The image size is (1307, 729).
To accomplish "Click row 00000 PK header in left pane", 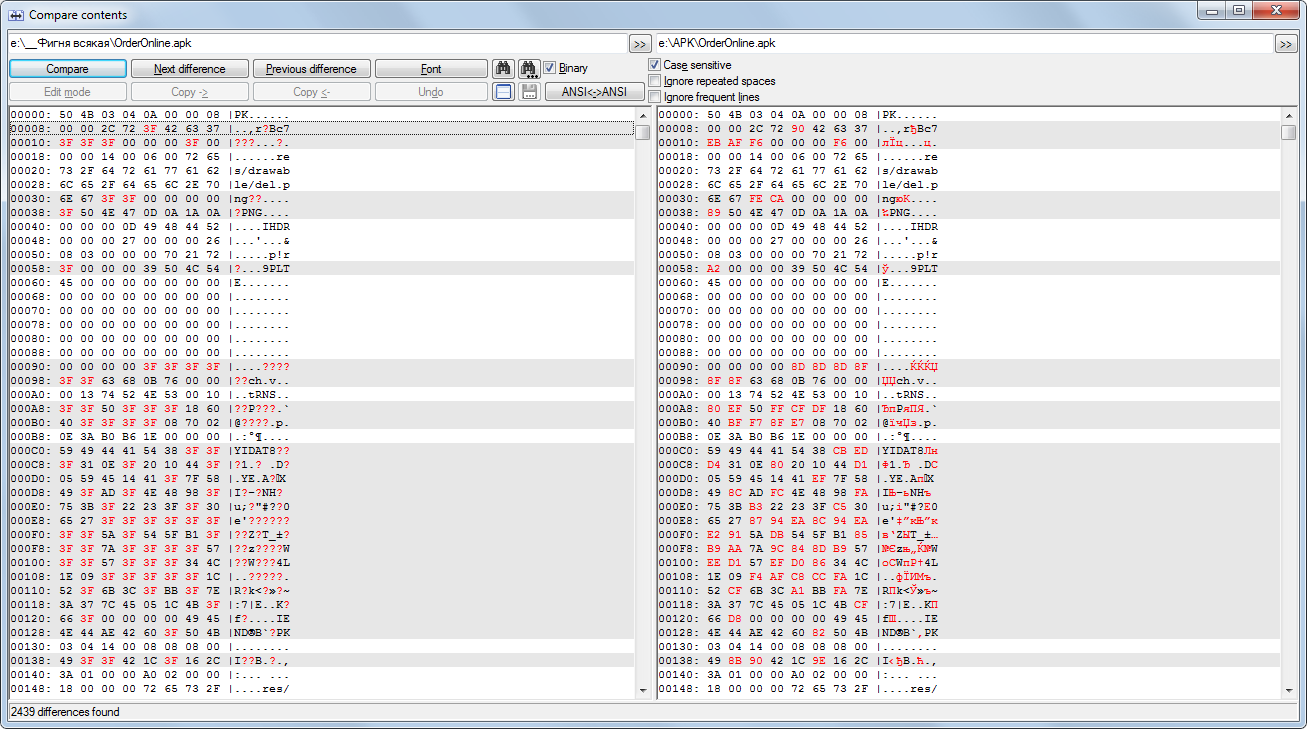I will tap(321, 115).
